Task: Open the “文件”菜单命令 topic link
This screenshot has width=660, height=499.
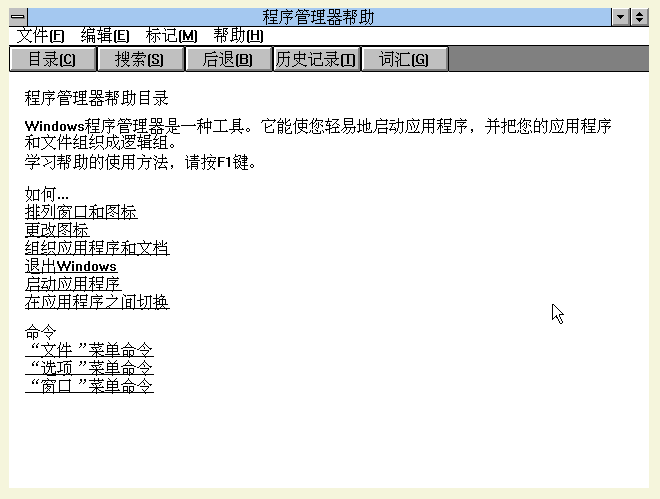Action: pyautogui.click(x=89, y=350)
